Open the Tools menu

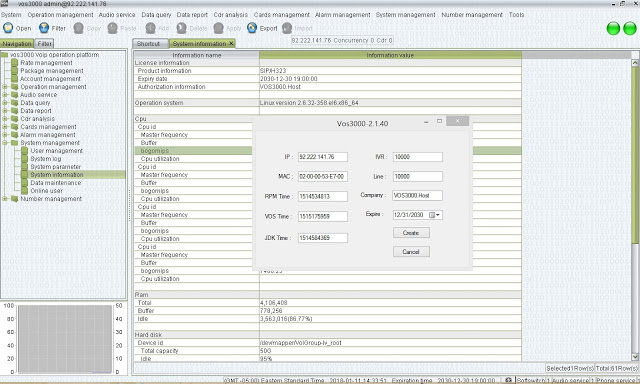point(516,15)
